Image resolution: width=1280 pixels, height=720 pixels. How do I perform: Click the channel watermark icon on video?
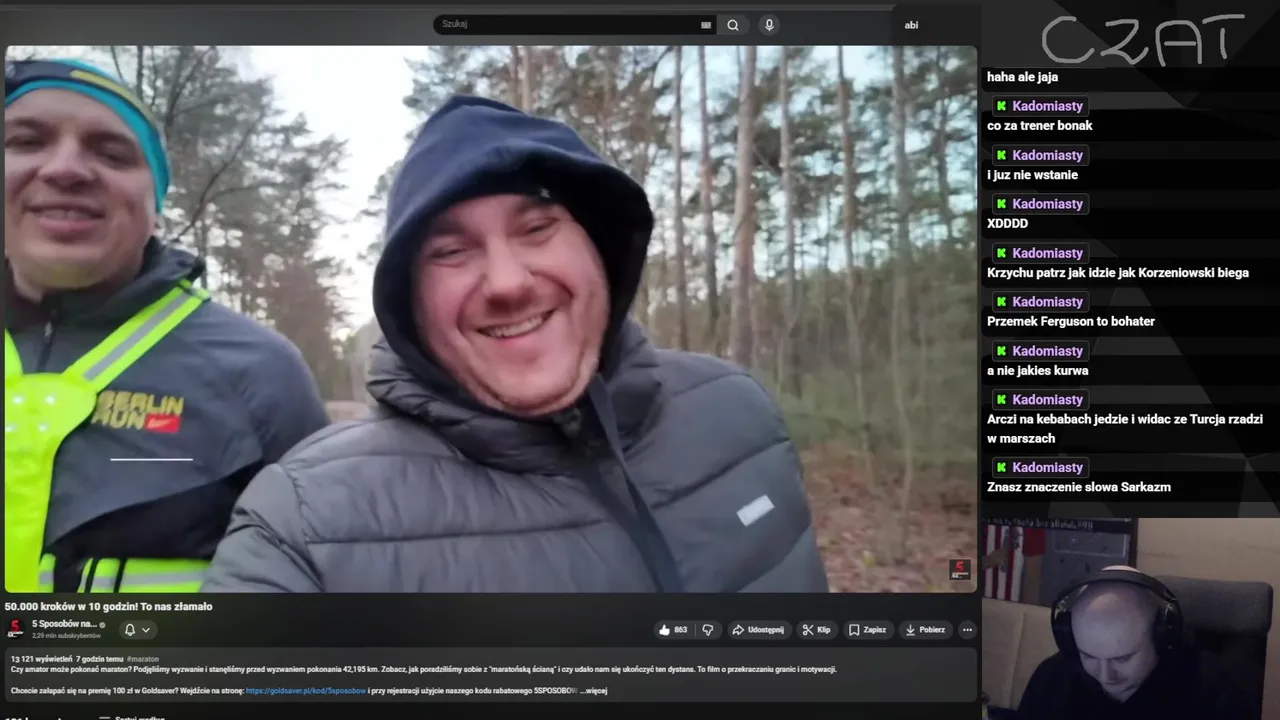click(960, 570)
